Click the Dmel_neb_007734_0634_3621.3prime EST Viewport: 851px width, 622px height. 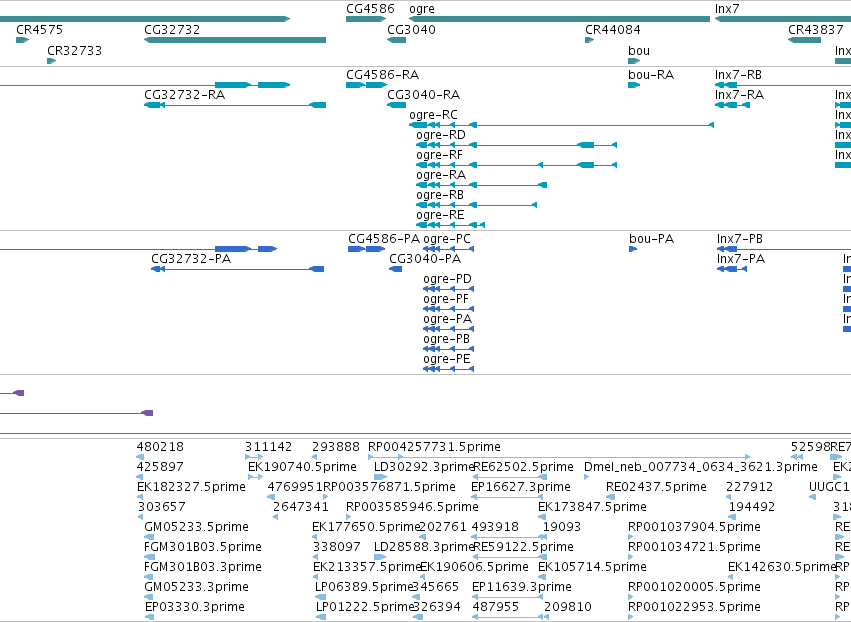click(701, 467)
